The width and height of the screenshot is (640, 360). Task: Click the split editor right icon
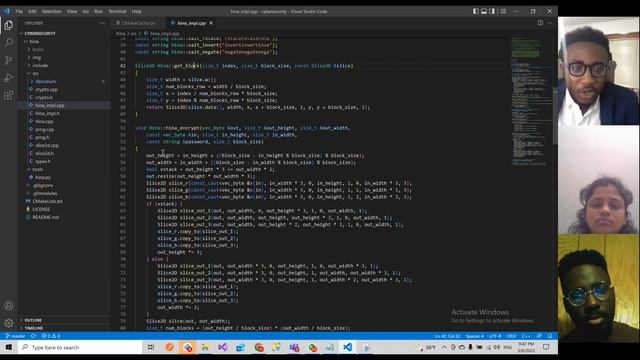coord(540,23)
